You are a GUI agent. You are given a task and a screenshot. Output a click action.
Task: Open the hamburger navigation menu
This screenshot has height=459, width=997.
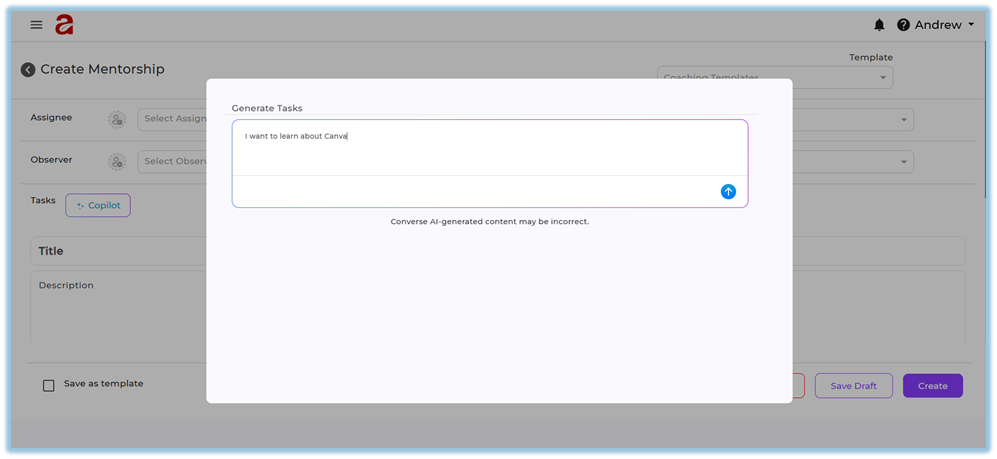pos(37,25)
